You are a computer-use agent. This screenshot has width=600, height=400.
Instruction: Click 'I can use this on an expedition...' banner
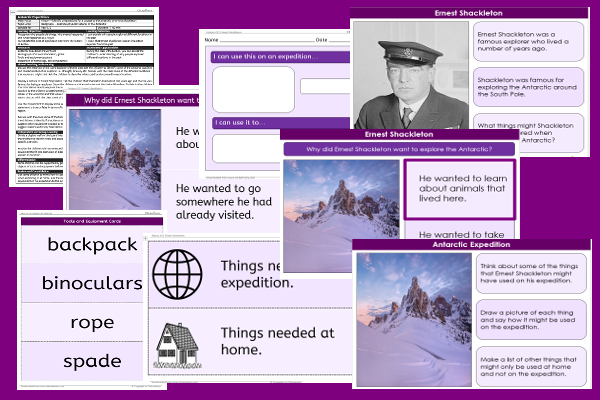point(280,57)
